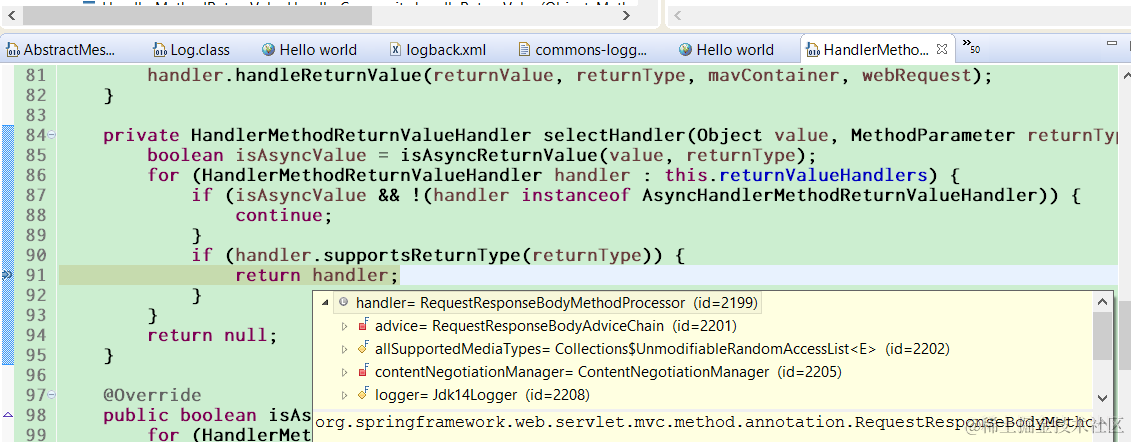Expand the logger field in debug hover

[x=345, y=395]
